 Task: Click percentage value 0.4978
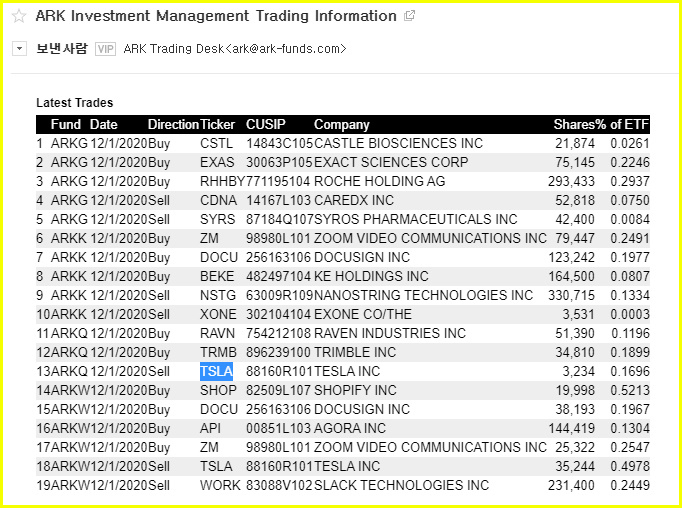coord(630,467)
